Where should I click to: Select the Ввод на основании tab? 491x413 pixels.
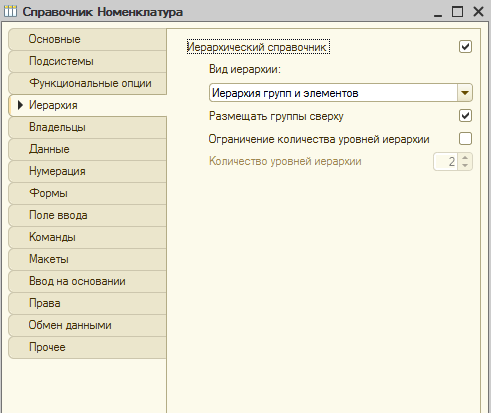point(87,281)
